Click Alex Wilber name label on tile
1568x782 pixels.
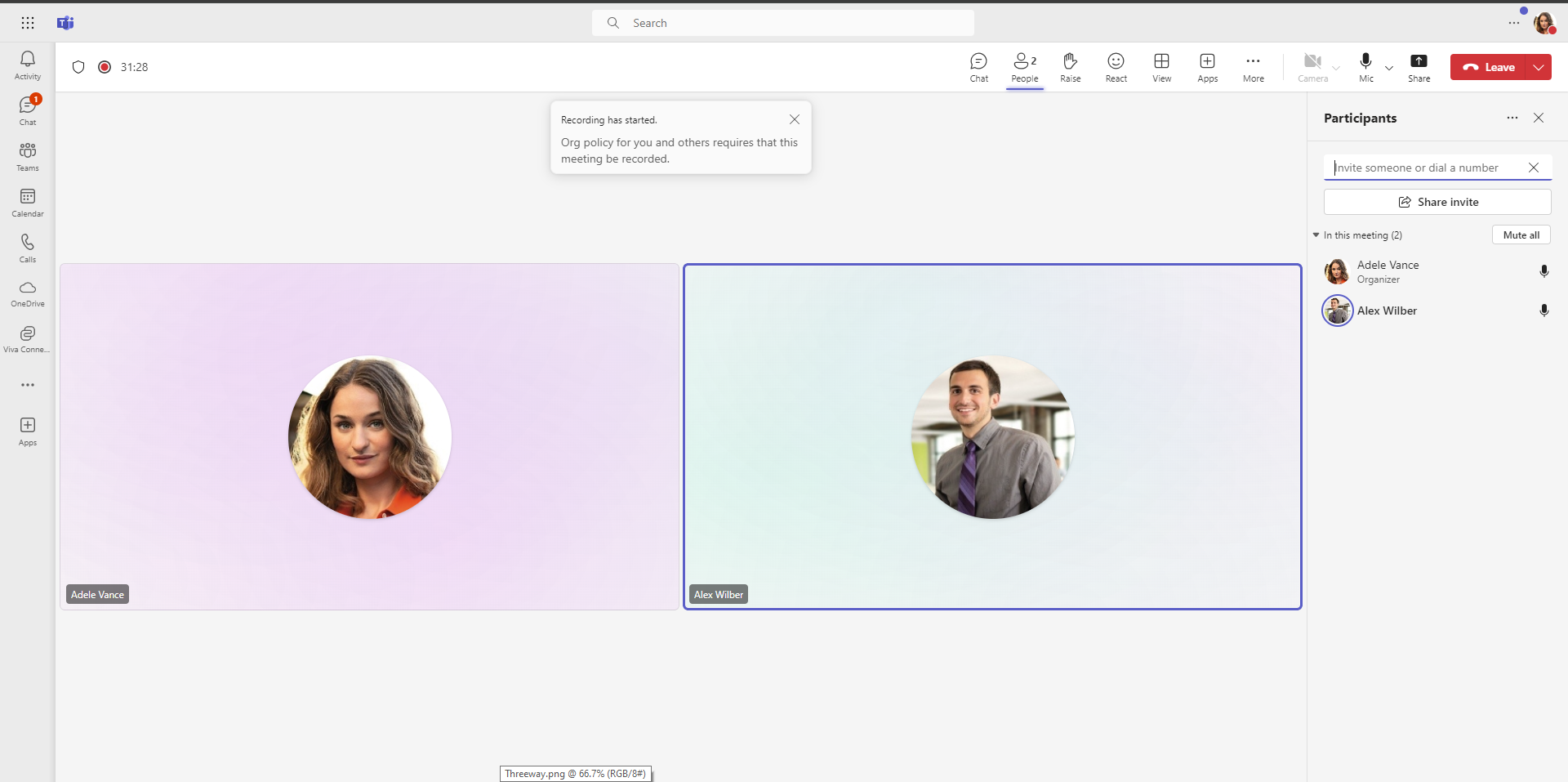[x=719, y=595]
